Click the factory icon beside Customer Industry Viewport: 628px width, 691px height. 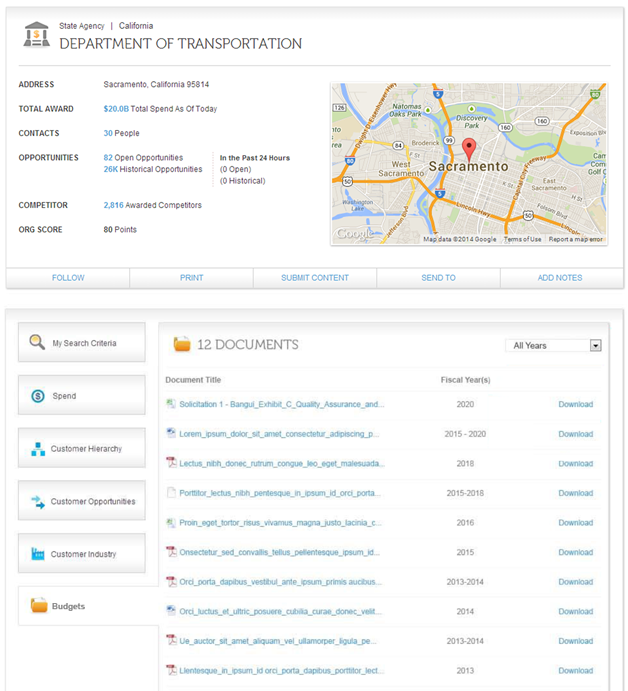click(x=38, y=554)
